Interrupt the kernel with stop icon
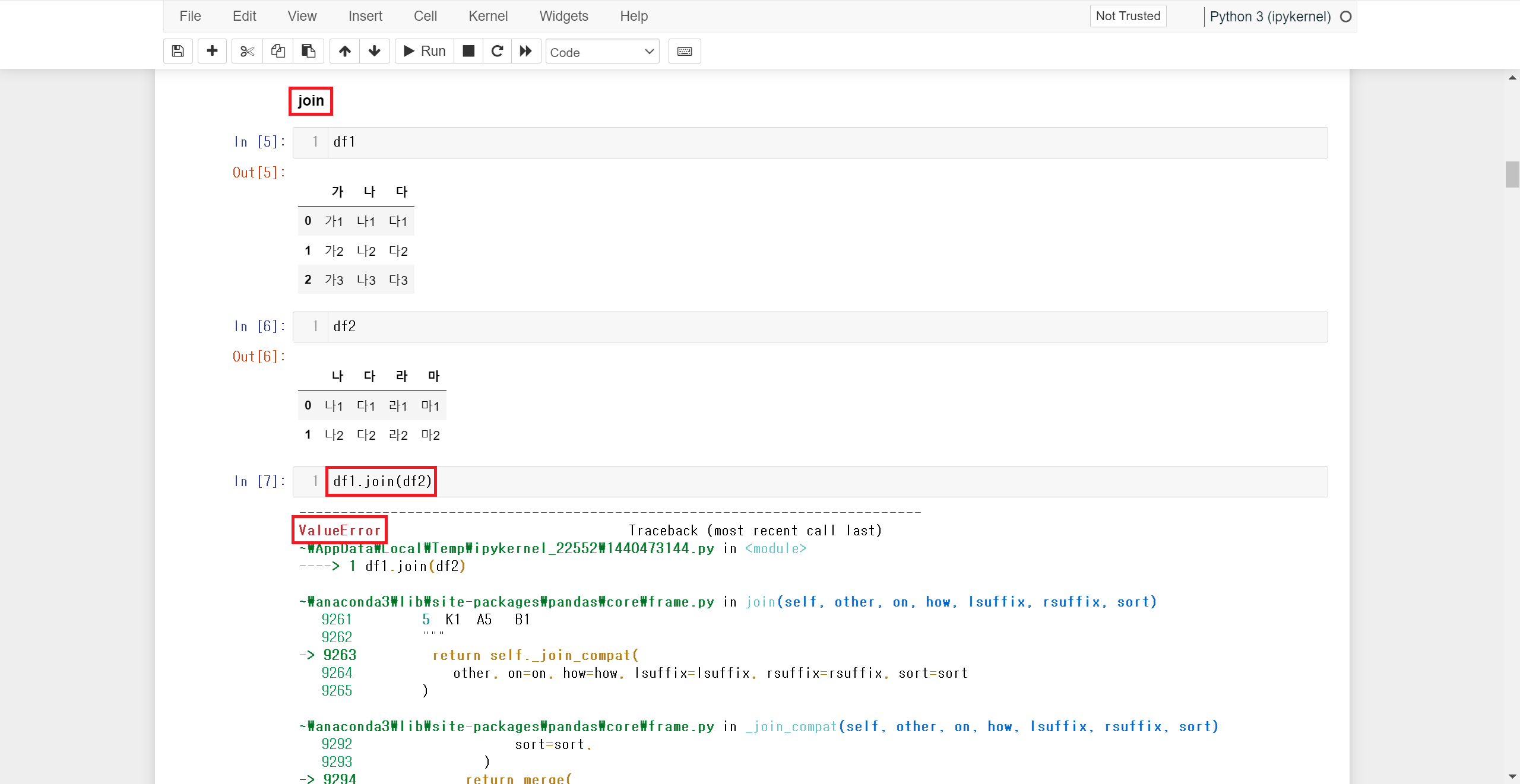 [x=468, y=51]
